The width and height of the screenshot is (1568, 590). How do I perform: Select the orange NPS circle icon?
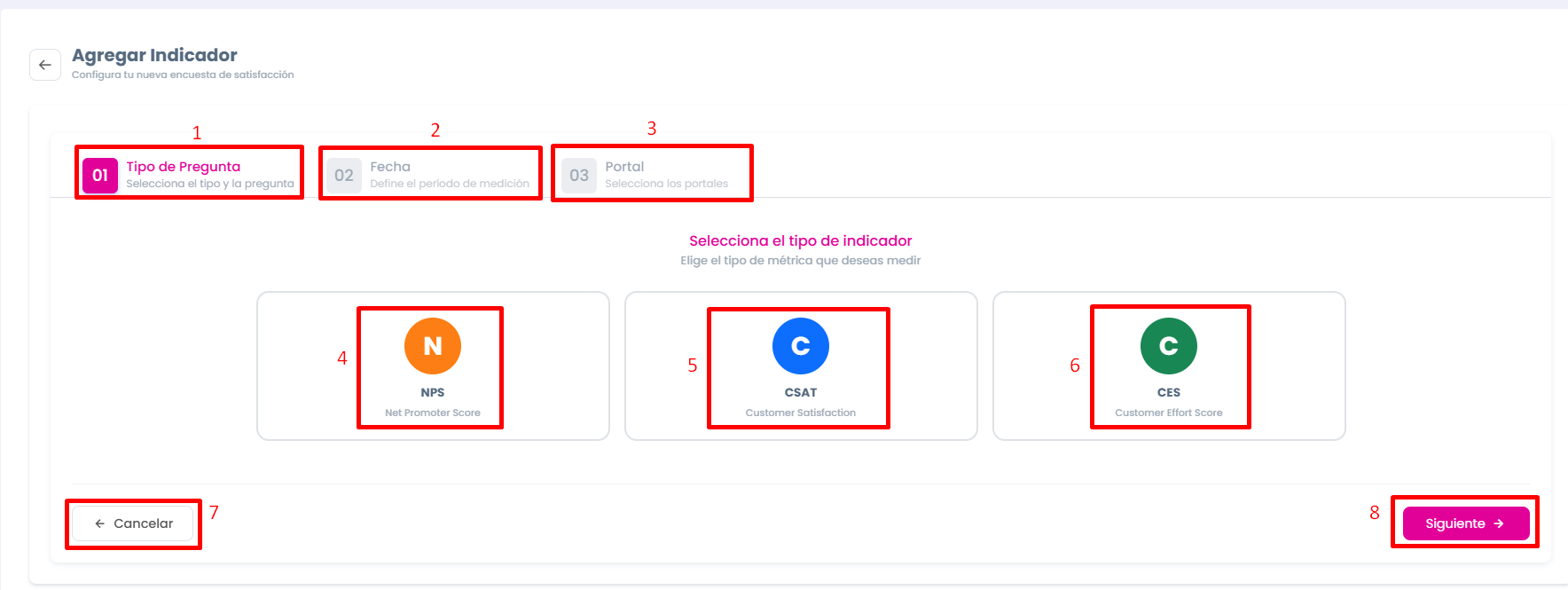pos(433,346)
